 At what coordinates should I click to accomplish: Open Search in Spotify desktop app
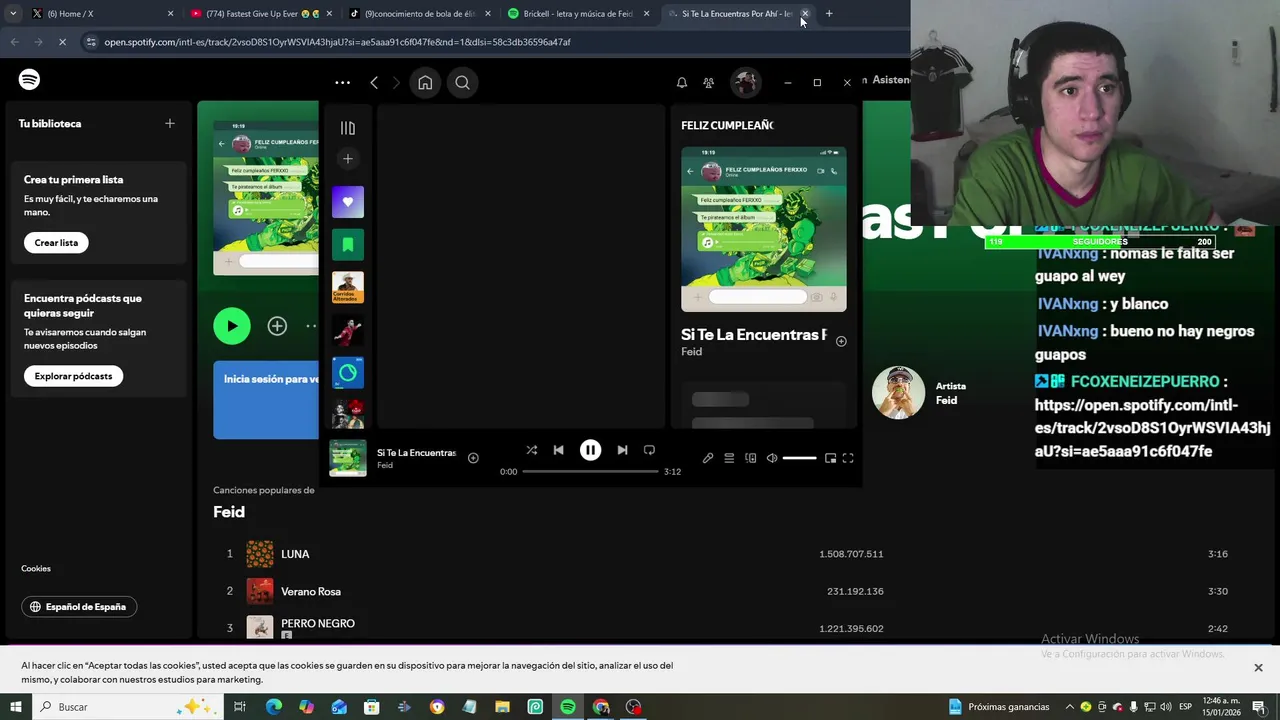pos(462,83)
